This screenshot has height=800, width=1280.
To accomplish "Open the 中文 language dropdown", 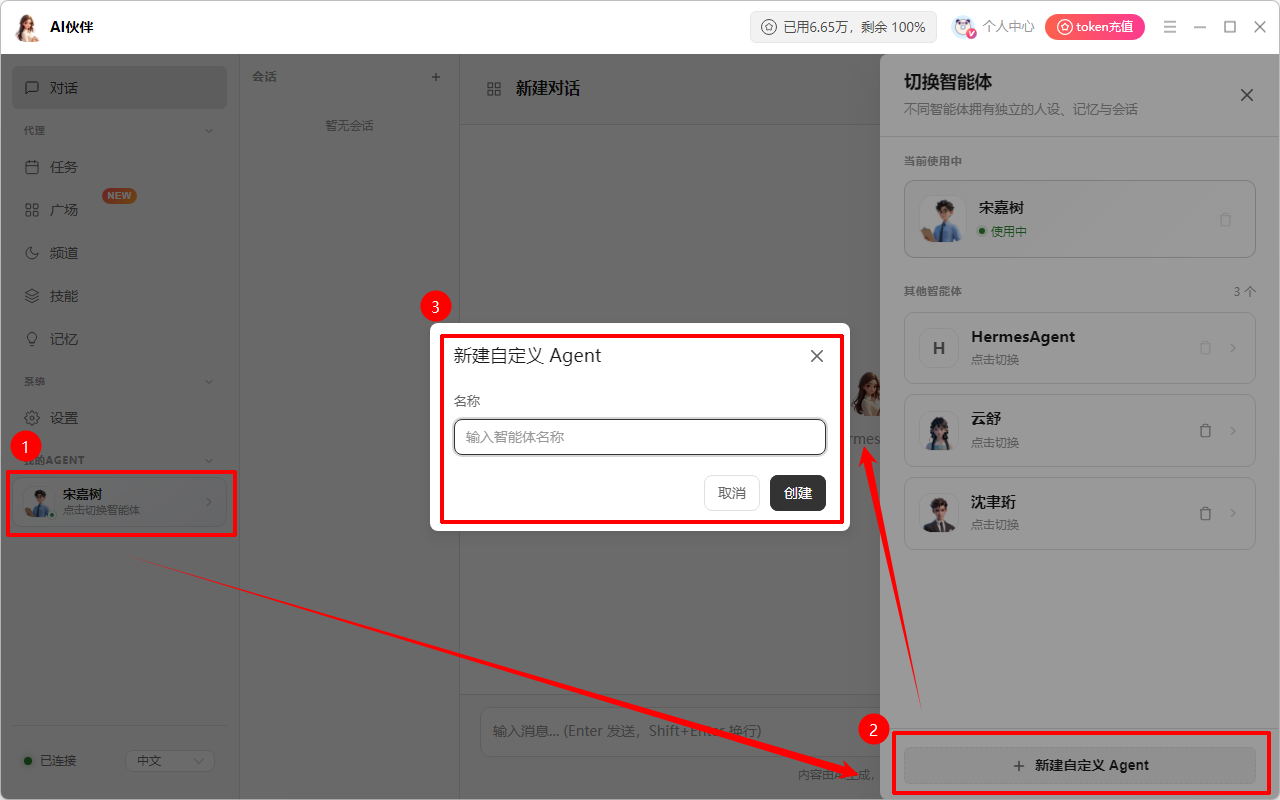I will click(170, 761).
